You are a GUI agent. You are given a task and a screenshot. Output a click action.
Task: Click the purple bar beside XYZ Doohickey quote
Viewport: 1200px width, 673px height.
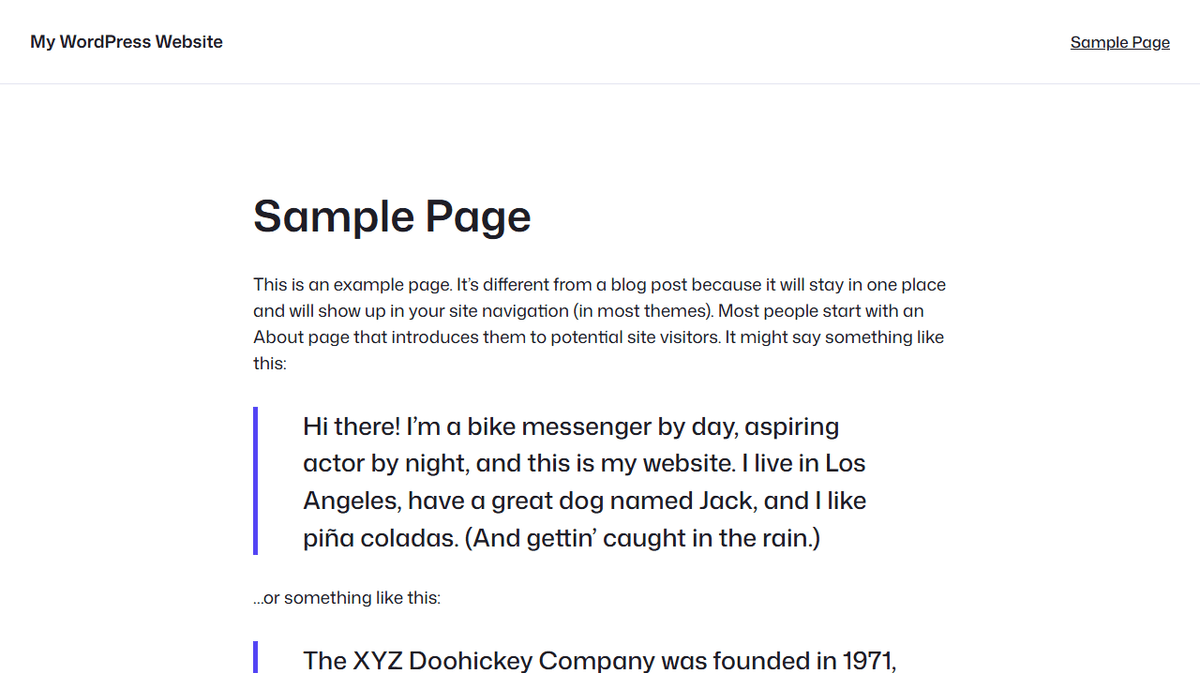click(x=256, y=657)
